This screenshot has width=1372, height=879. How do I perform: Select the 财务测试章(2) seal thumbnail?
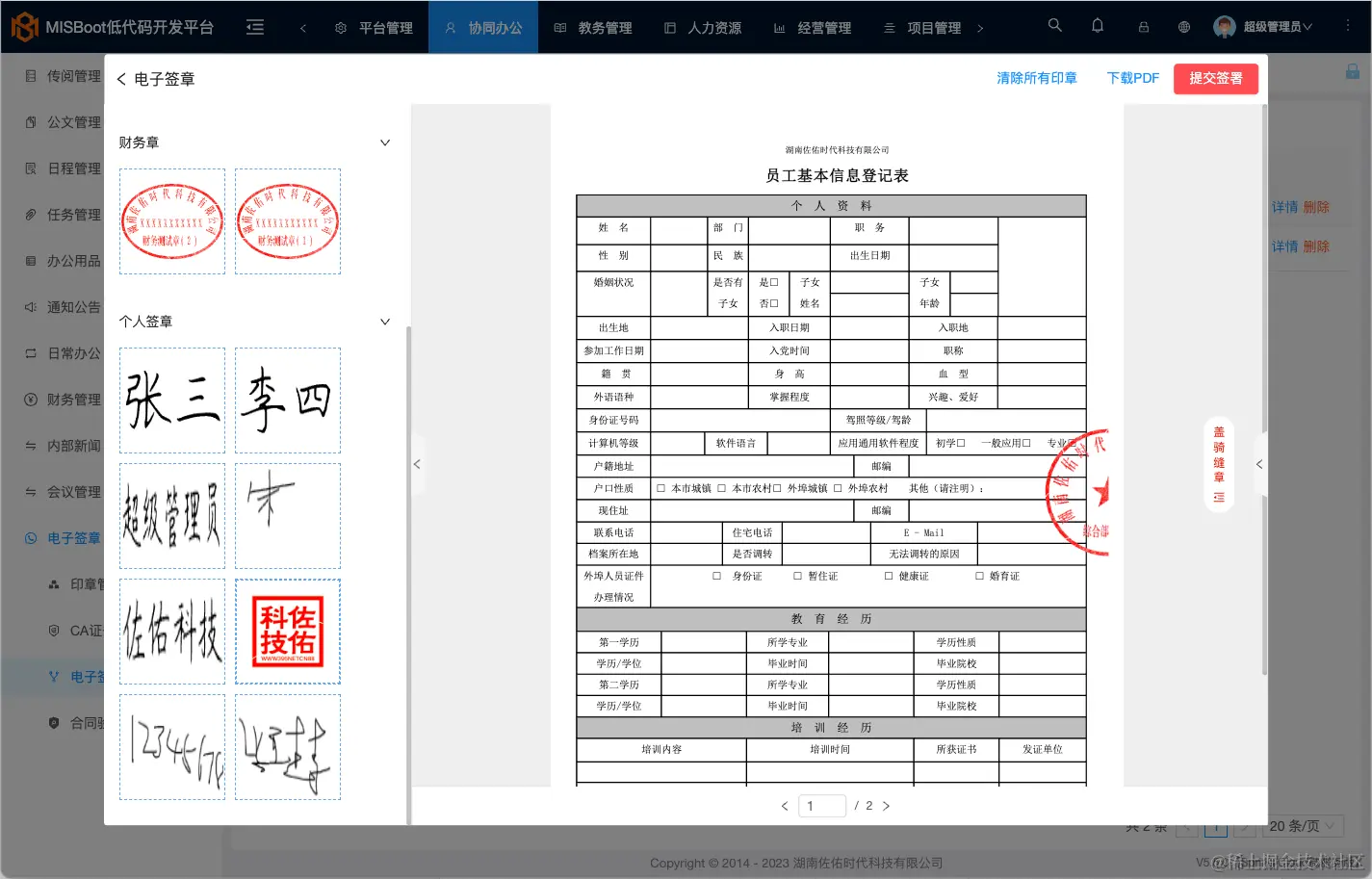tap(172, 221)
